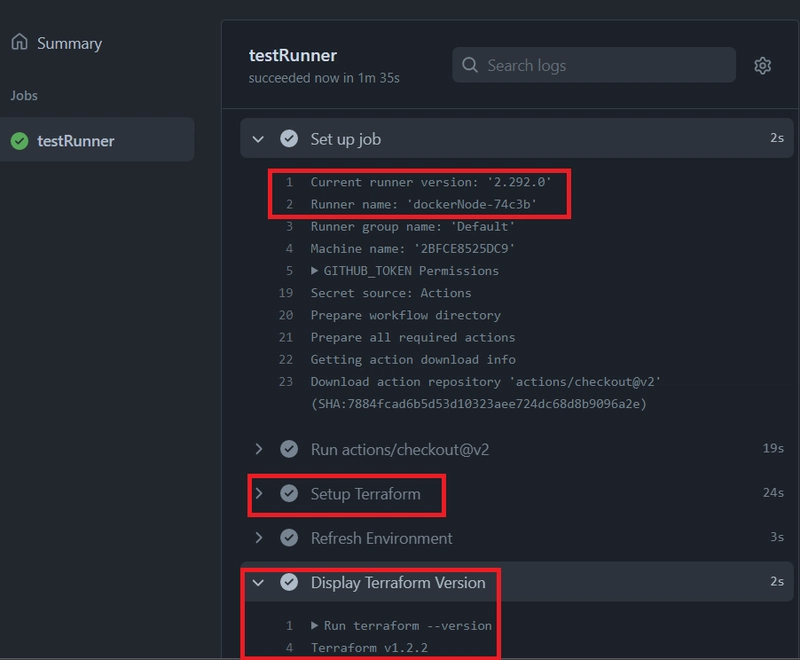Click the Summary home icon
Viewport: 800px width, 660px height.
19,43
